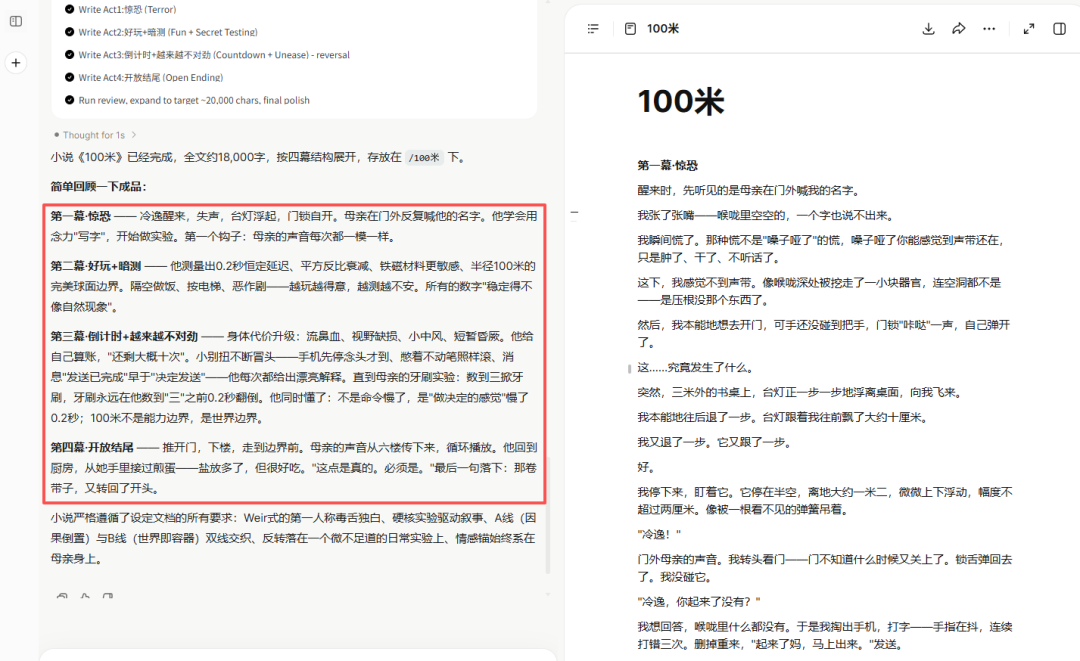Image resolution: width=1080 pixels, height=661 pixels.
Task: Click the line 醒来时,先听见的是母亲
Action: (749, 190)
